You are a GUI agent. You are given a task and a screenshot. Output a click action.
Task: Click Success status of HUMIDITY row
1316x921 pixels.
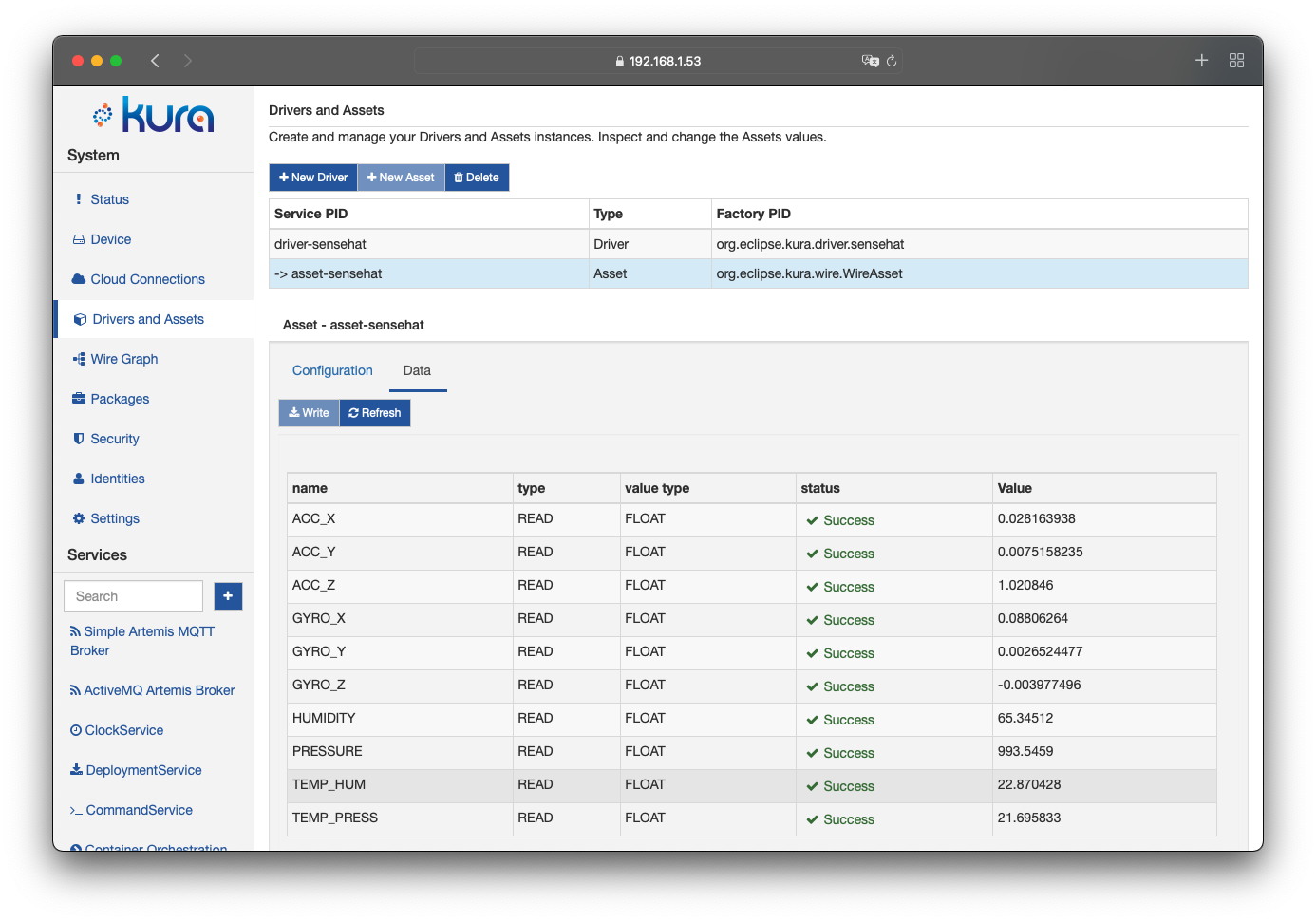click(x=840, y=720)
